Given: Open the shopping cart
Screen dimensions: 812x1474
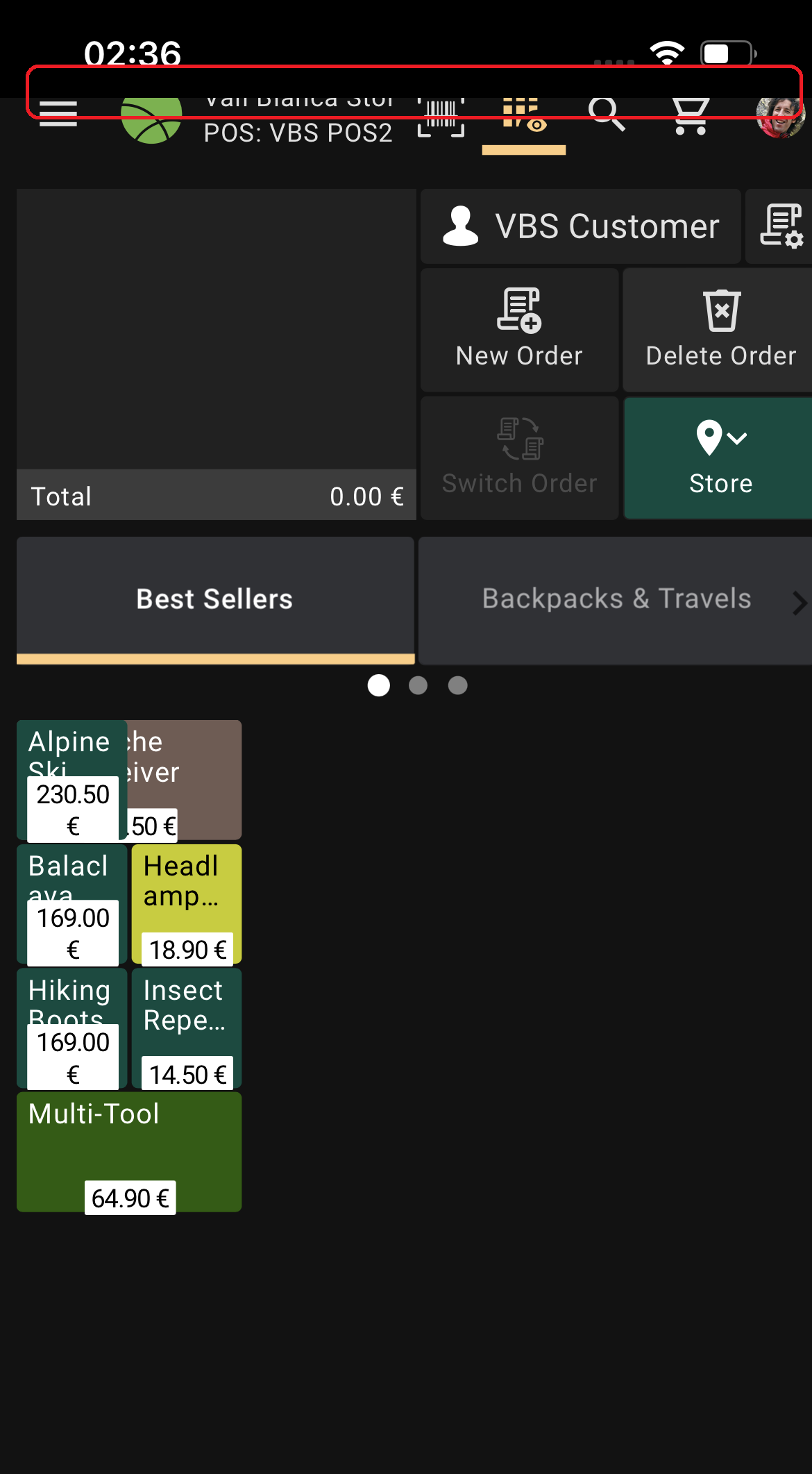Looking at the screenshot, I should (x=691, y=117).
